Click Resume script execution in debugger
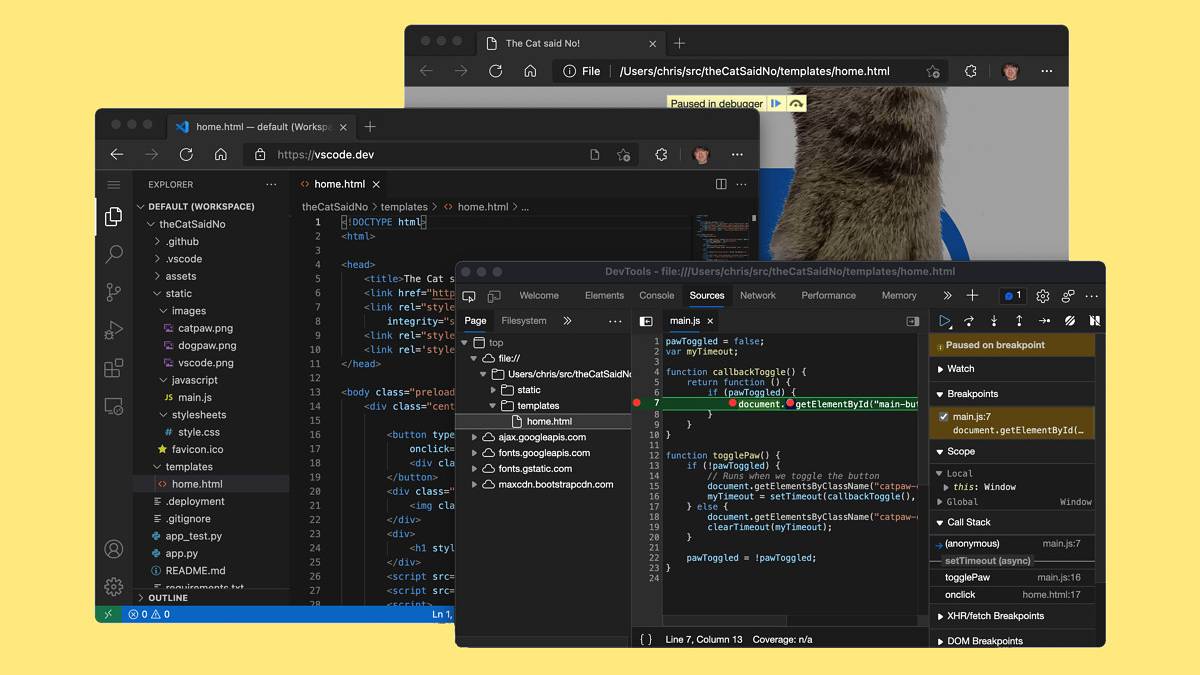1200x675 pixels. (944, 321)
